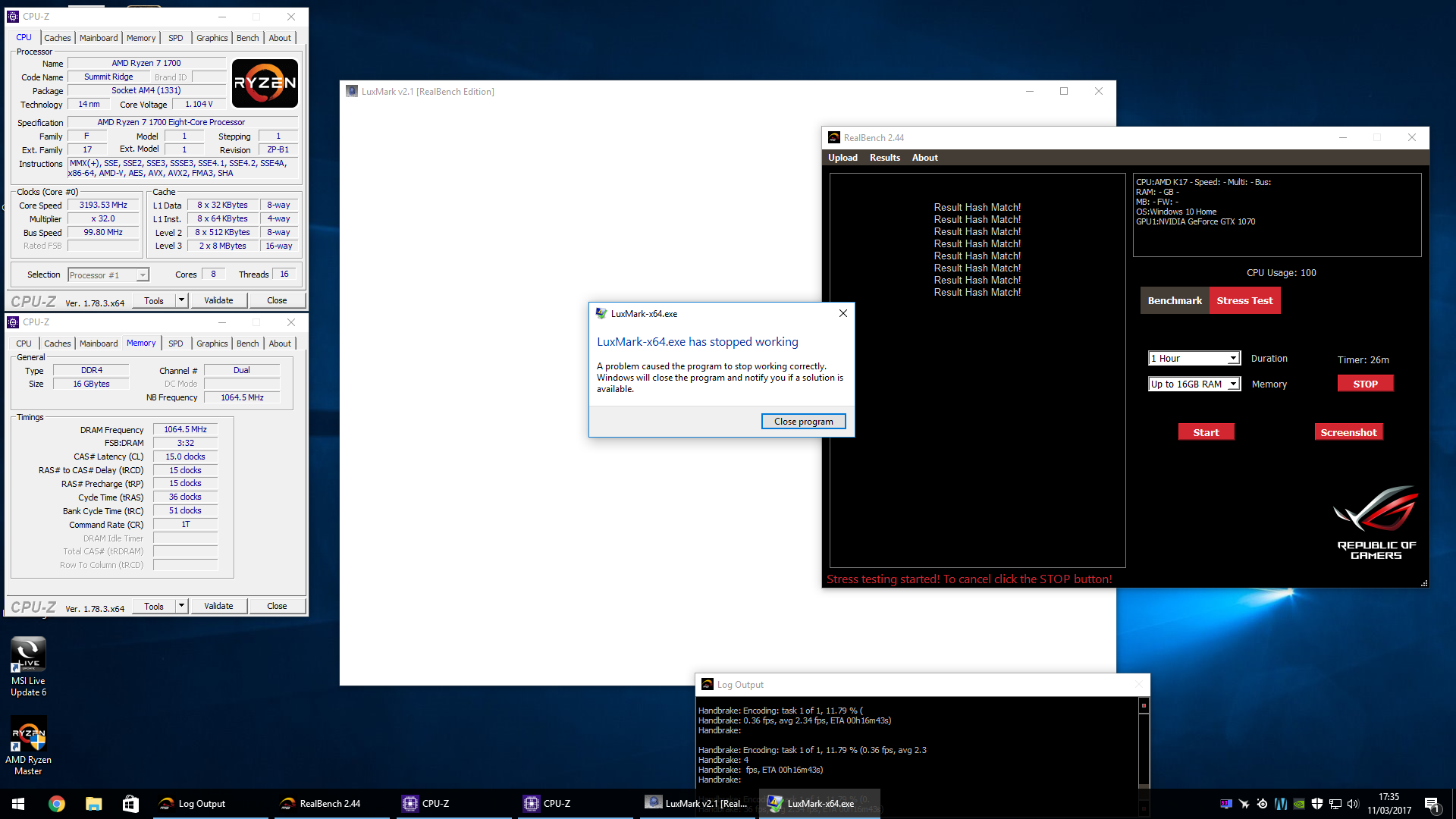This screenshot has width=1456, height=819.
Task: Open the volume control tray icon
Action: (x=1354, y=804)
